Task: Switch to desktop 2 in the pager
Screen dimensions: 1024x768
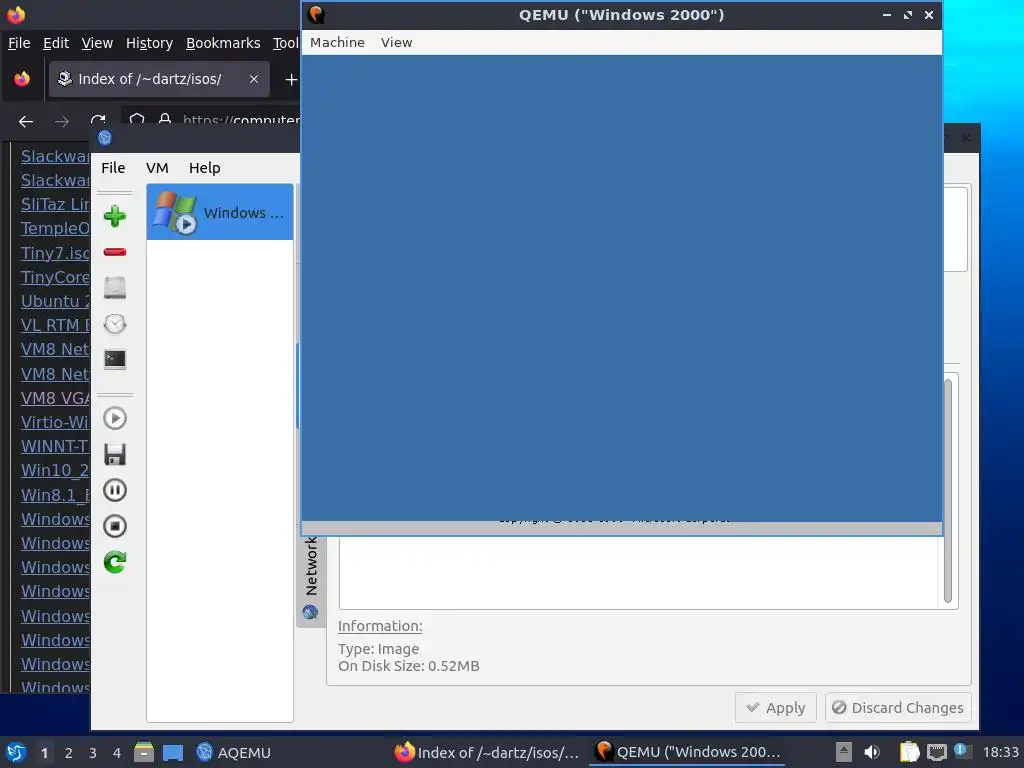Action: click(x=69, y=753)
